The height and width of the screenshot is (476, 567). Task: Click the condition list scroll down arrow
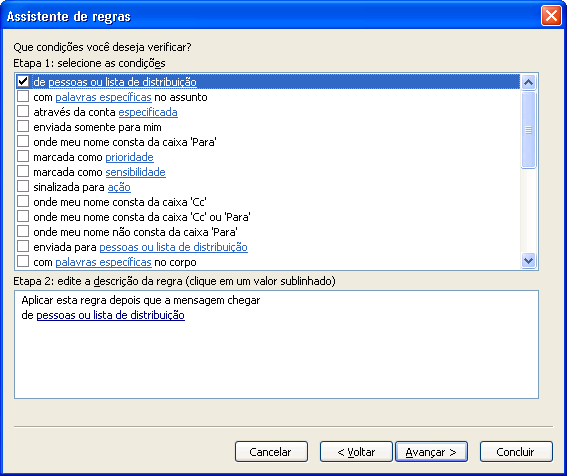coord(528,260)
